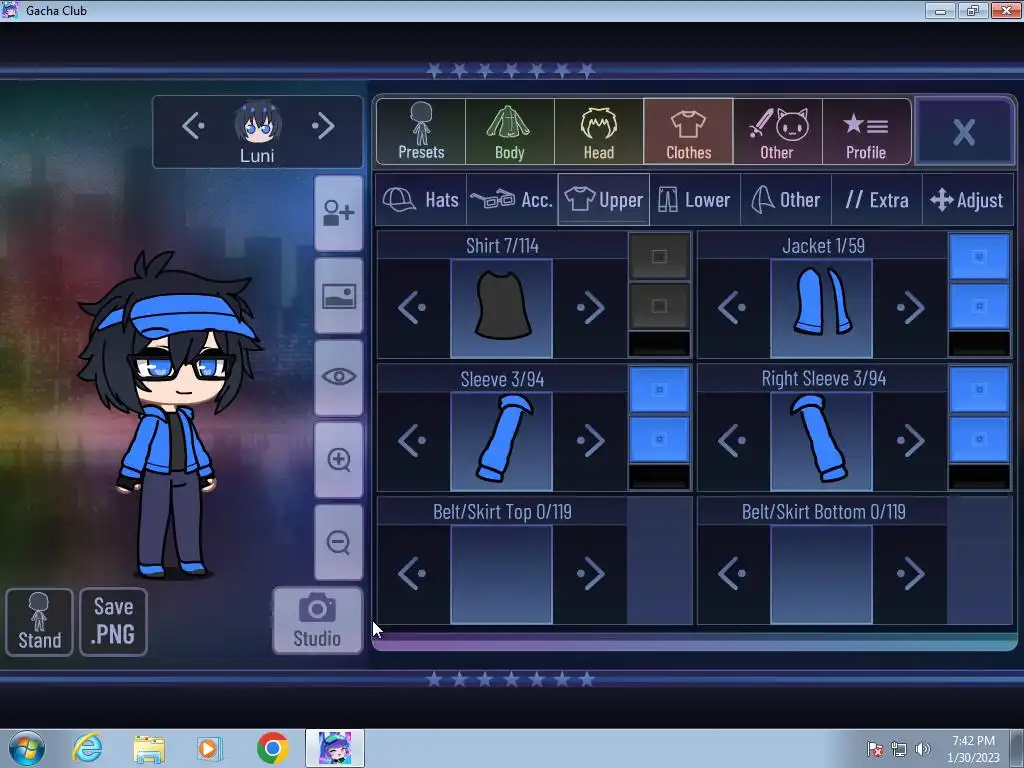The image size is (1024, 768).
Task: Go to previous Sleeve style
Action: [x=413, y=441]
